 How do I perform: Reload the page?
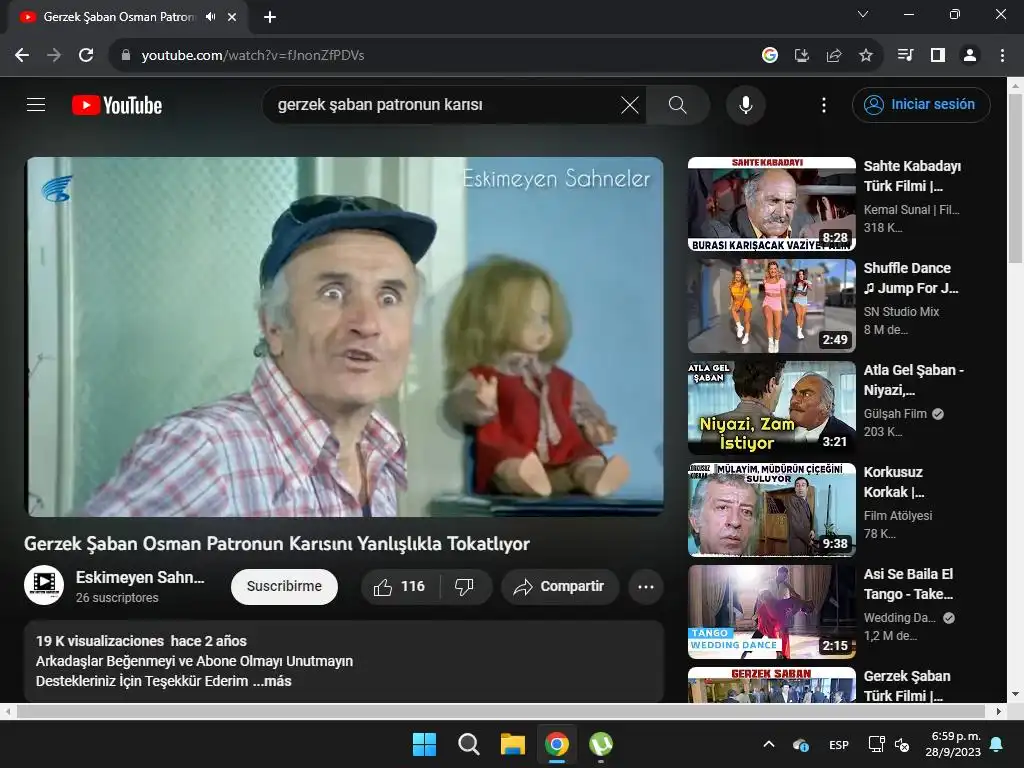(x=86, y=56)
